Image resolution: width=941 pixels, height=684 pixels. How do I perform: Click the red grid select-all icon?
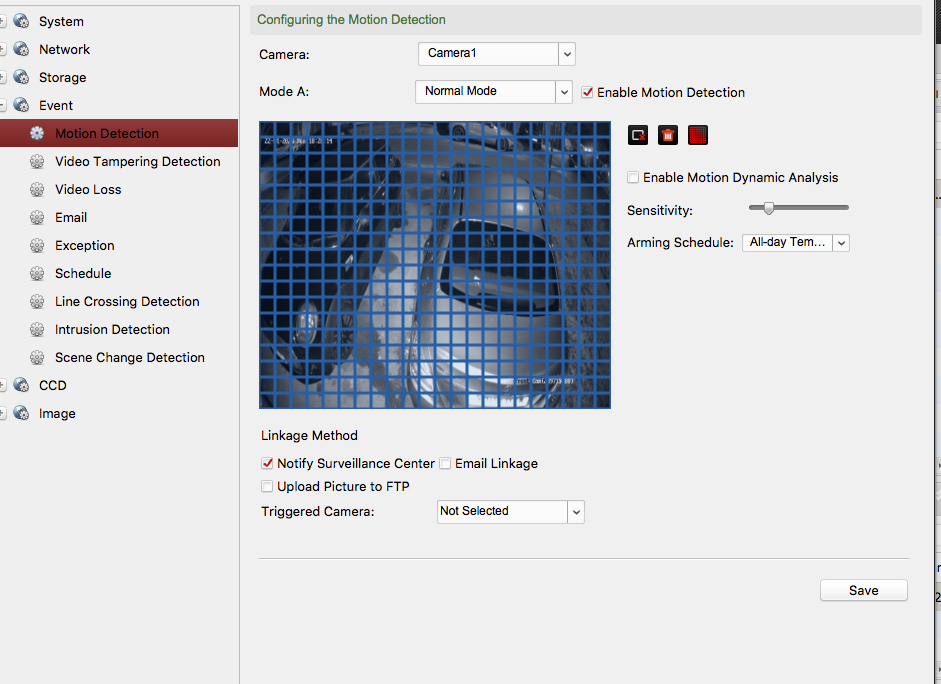[x=698, y=135]
